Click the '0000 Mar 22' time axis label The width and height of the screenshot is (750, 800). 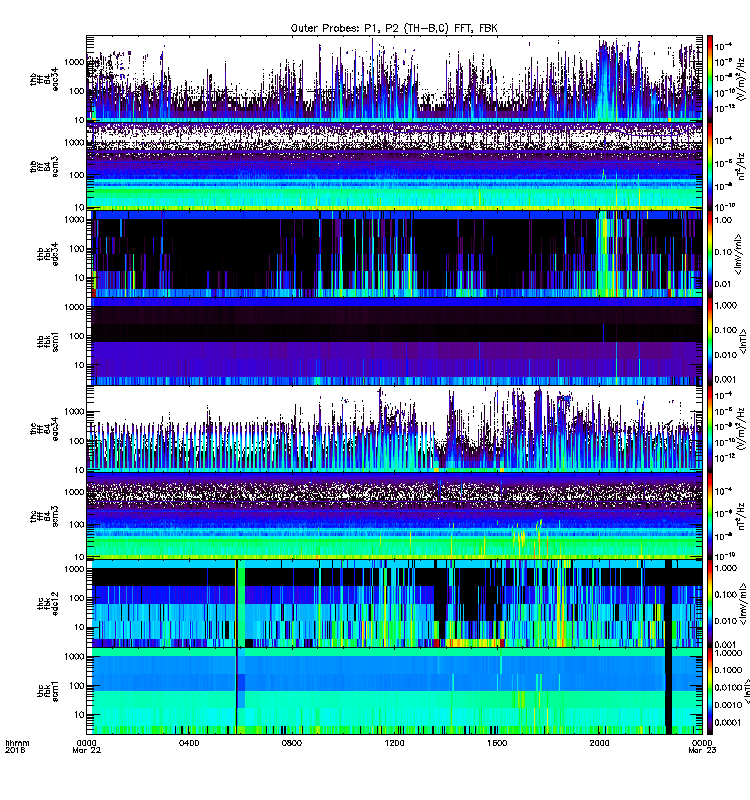click(x=87, y=746)
